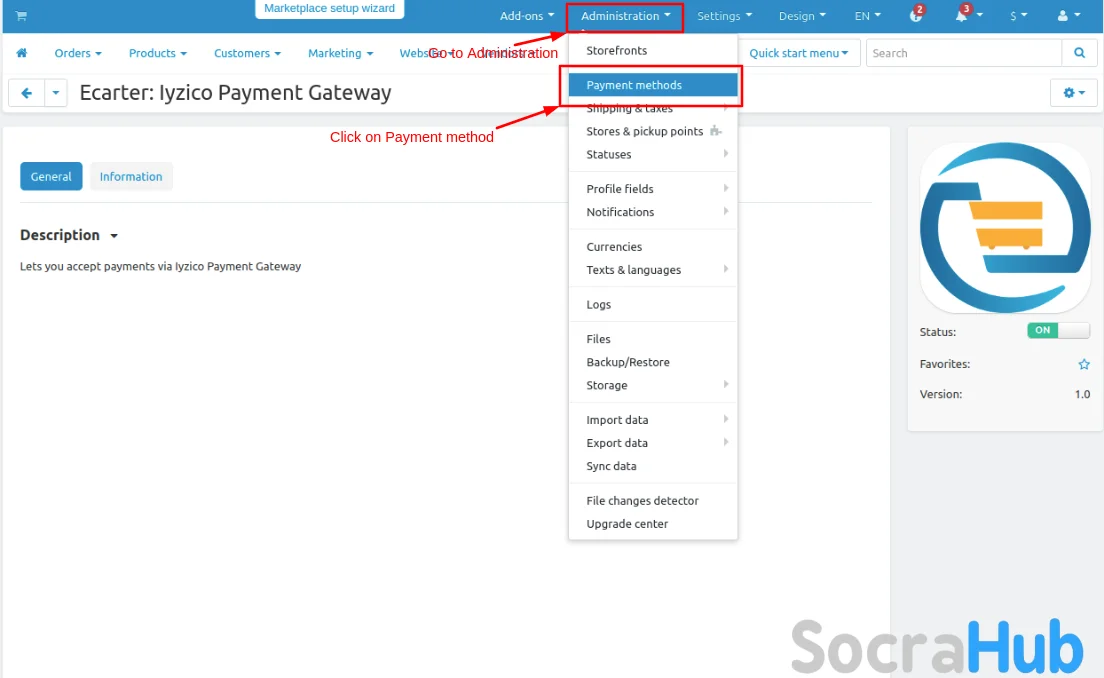The height and width of the screenshot is (678, 1104).
Task: Click the back arrow button beside the title
Action: coord(26,93)
